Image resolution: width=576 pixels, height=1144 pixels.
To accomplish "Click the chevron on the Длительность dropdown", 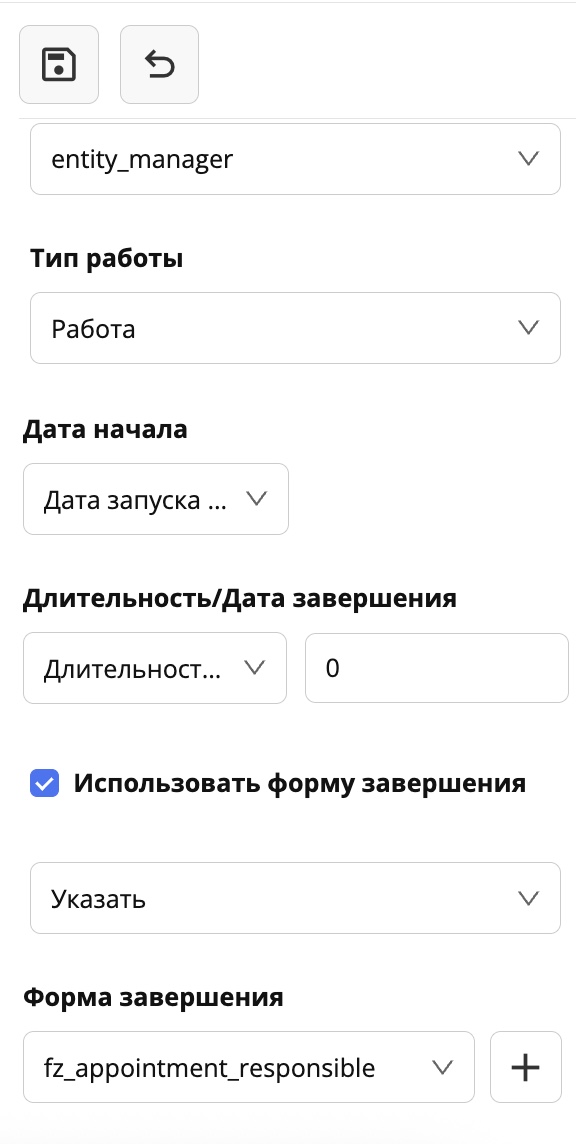I will pos(258,668).
